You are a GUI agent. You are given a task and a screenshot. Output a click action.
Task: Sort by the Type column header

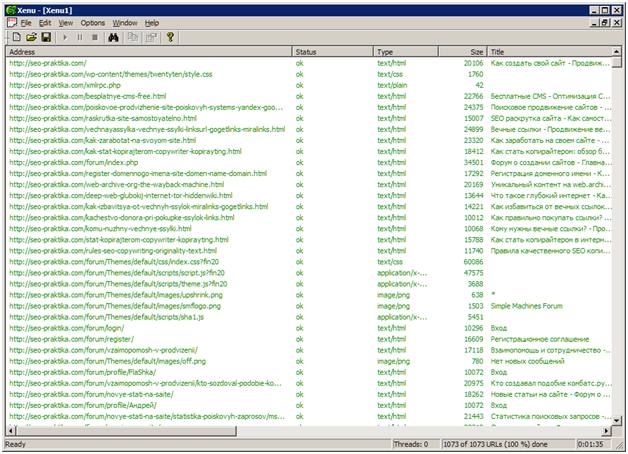click(x=406, y=52)
